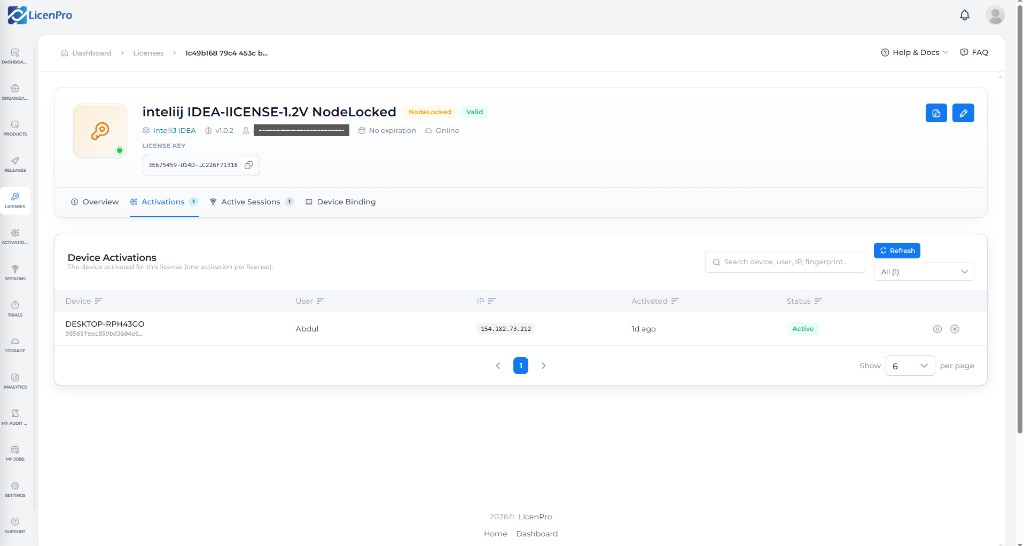Click the device search field

pyautogui.click(x=785, y=262)
